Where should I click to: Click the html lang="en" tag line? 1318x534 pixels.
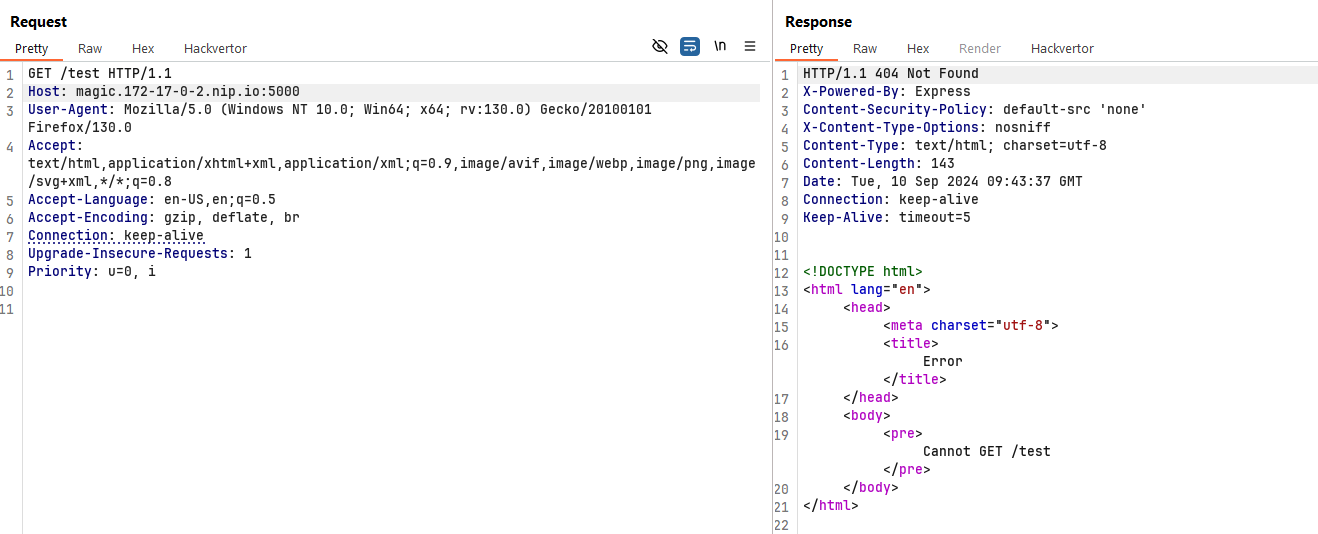(x=867, y=289)
